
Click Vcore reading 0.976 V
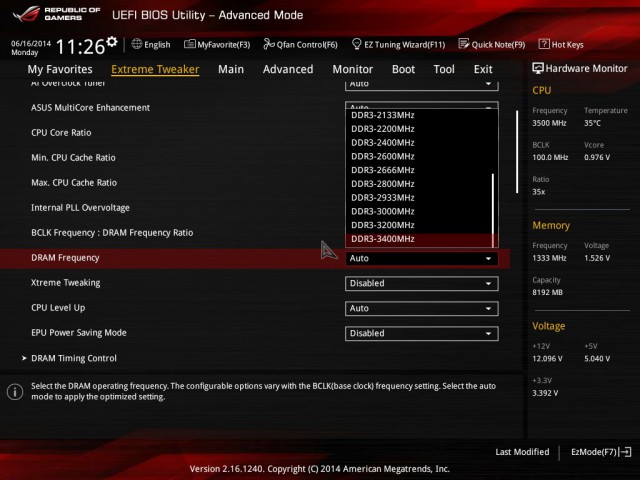point(597,158)
